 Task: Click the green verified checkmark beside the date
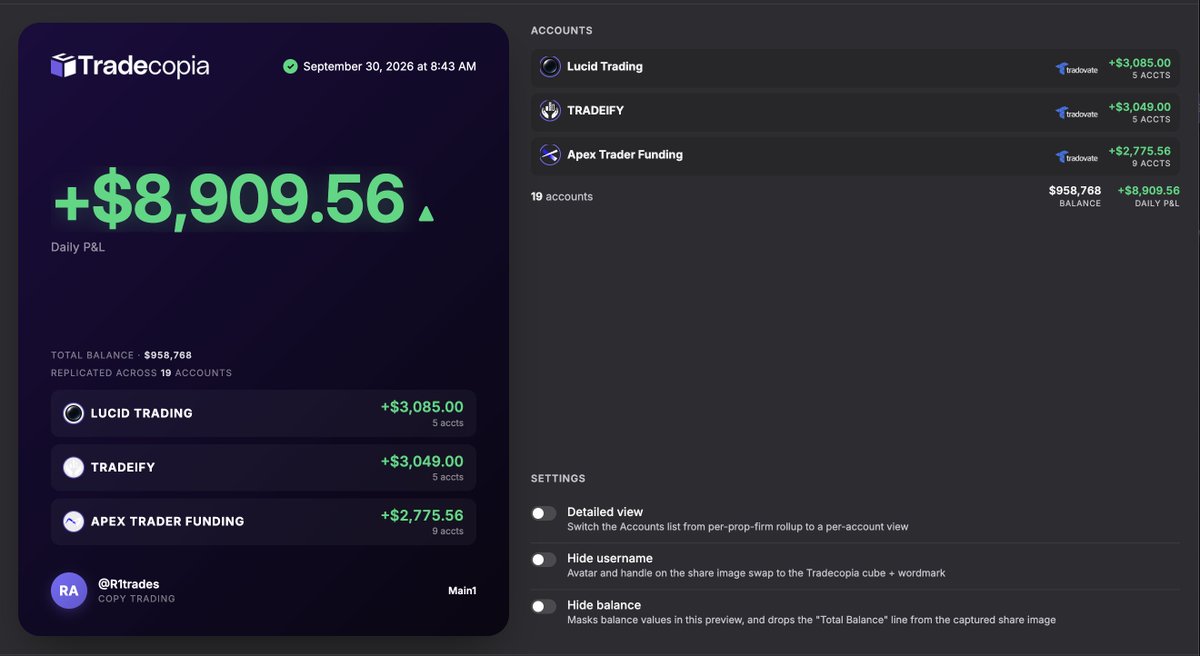(290, 67)
